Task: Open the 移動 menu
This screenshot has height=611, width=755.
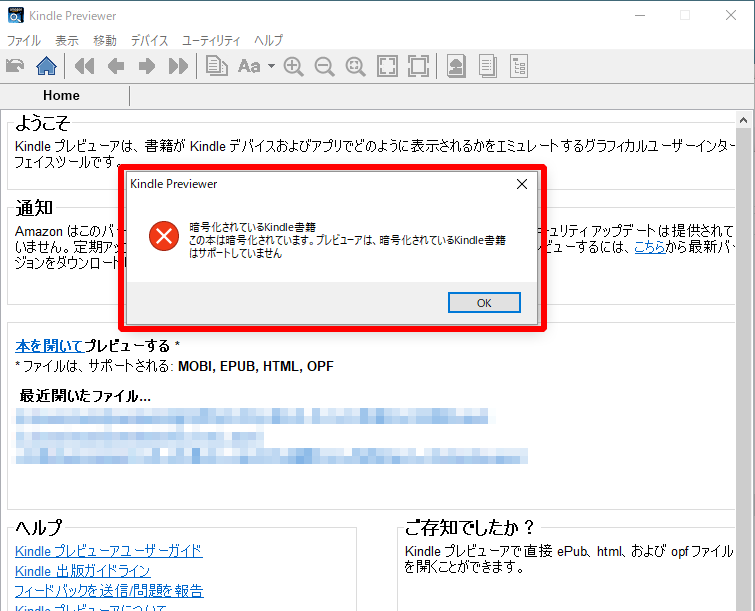Action: coord(105,40)
